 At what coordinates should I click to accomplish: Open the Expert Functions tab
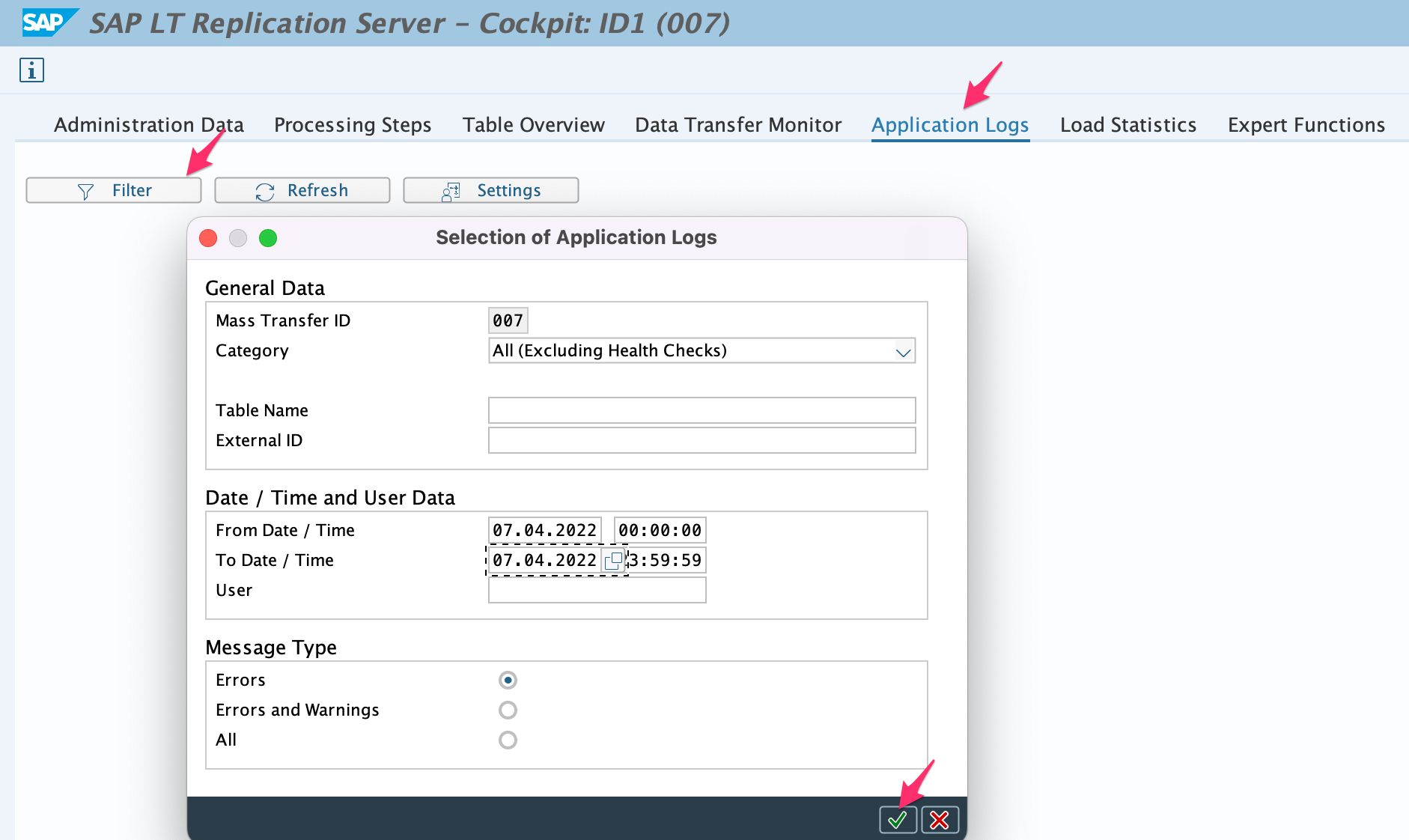pos(1306,125)
